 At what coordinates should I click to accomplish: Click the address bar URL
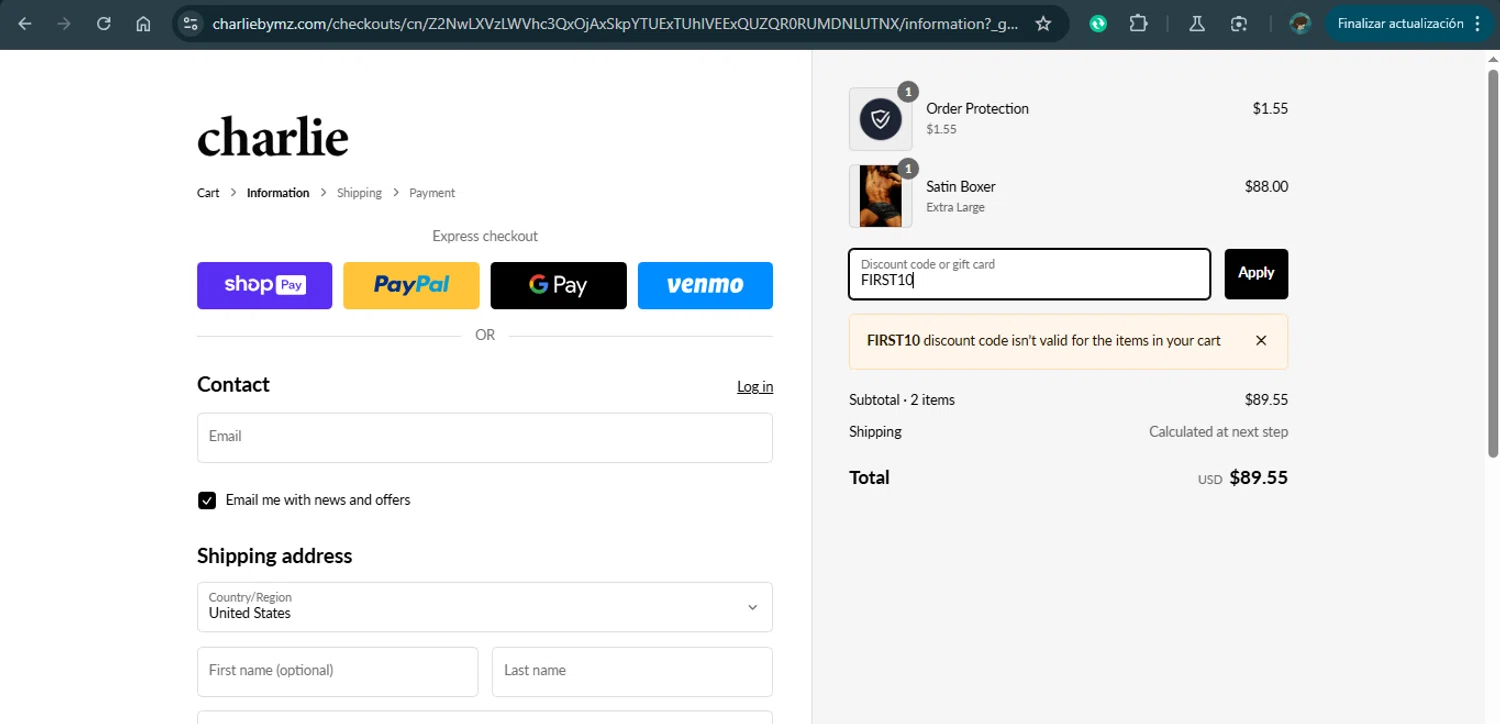tap(615, 23)
